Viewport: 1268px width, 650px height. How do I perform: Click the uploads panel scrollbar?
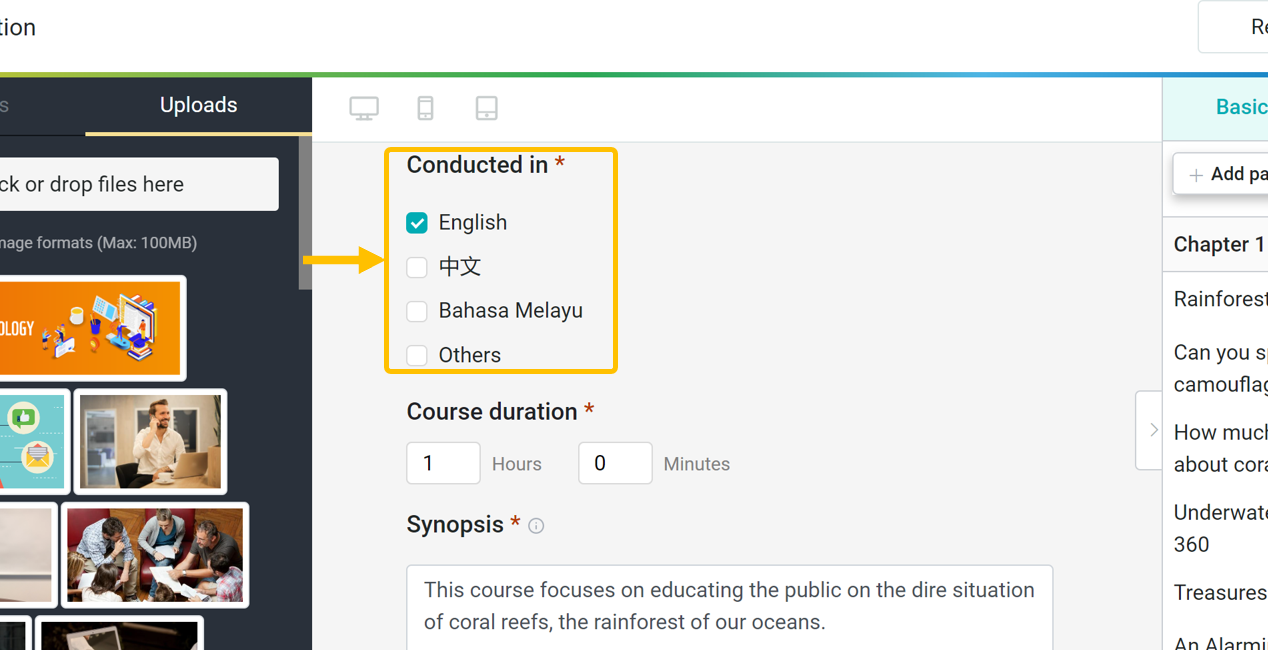(x=306, y=214)
